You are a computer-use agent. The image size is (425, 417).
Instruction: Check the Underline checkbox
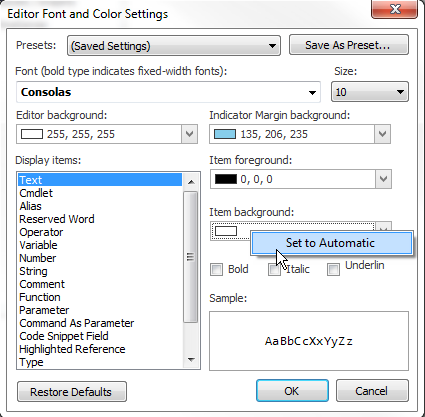(333, 269)
